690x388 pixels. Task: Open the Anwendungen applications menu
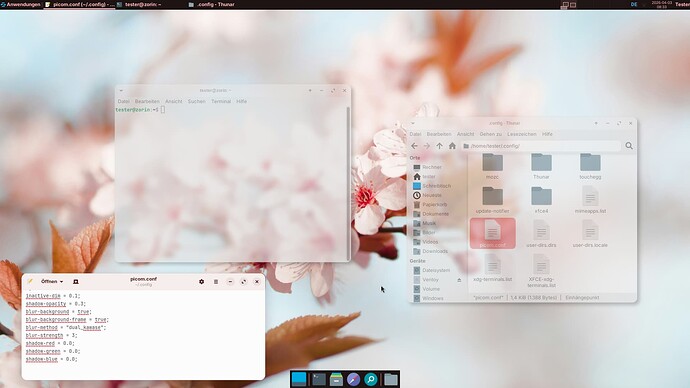click(x=20, y=4)
